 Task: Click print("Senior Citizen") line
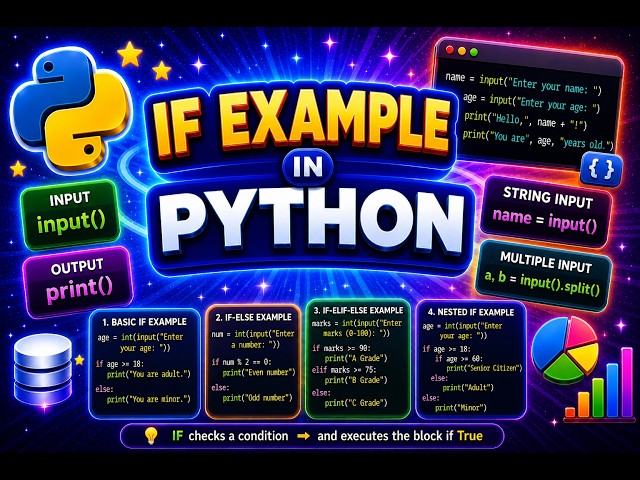[x=484, y=368]
